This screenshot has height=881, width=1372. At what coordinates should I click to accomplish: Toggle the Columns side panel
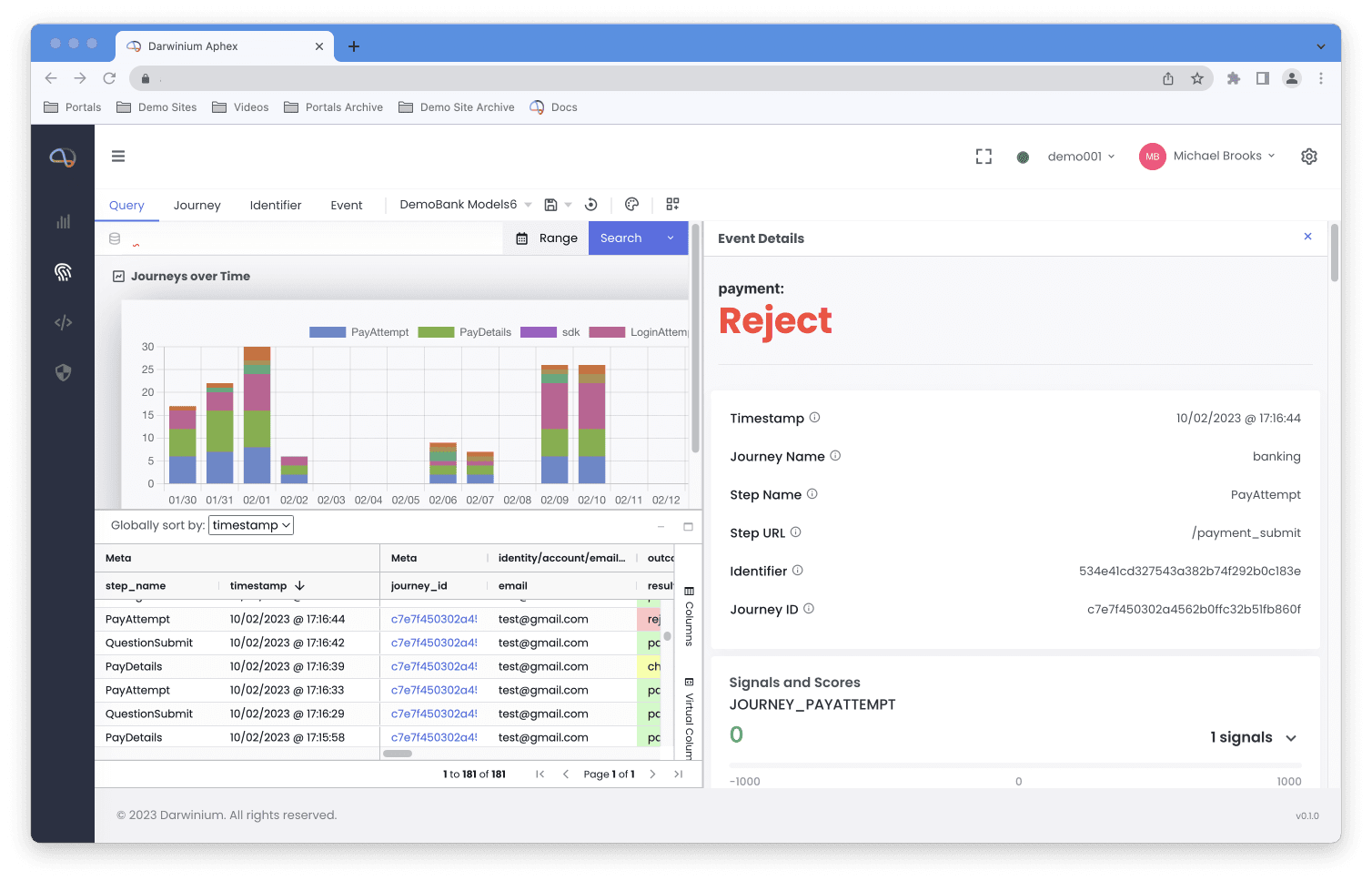(689, 617)
